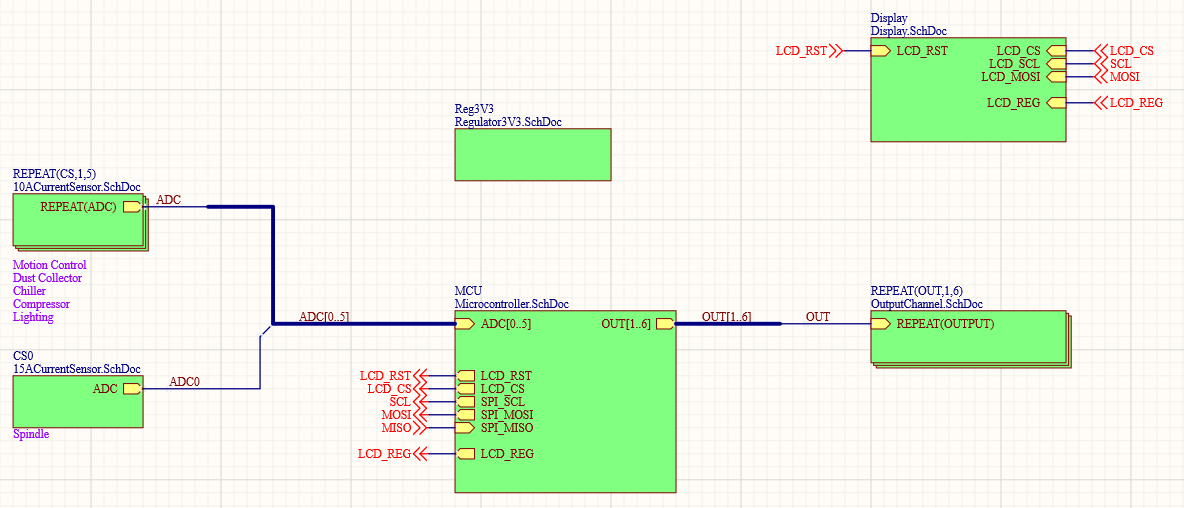Click the Motion Control text note
Image resolution: width=1184 pixels, height=508 pixels.
(50, 265)
